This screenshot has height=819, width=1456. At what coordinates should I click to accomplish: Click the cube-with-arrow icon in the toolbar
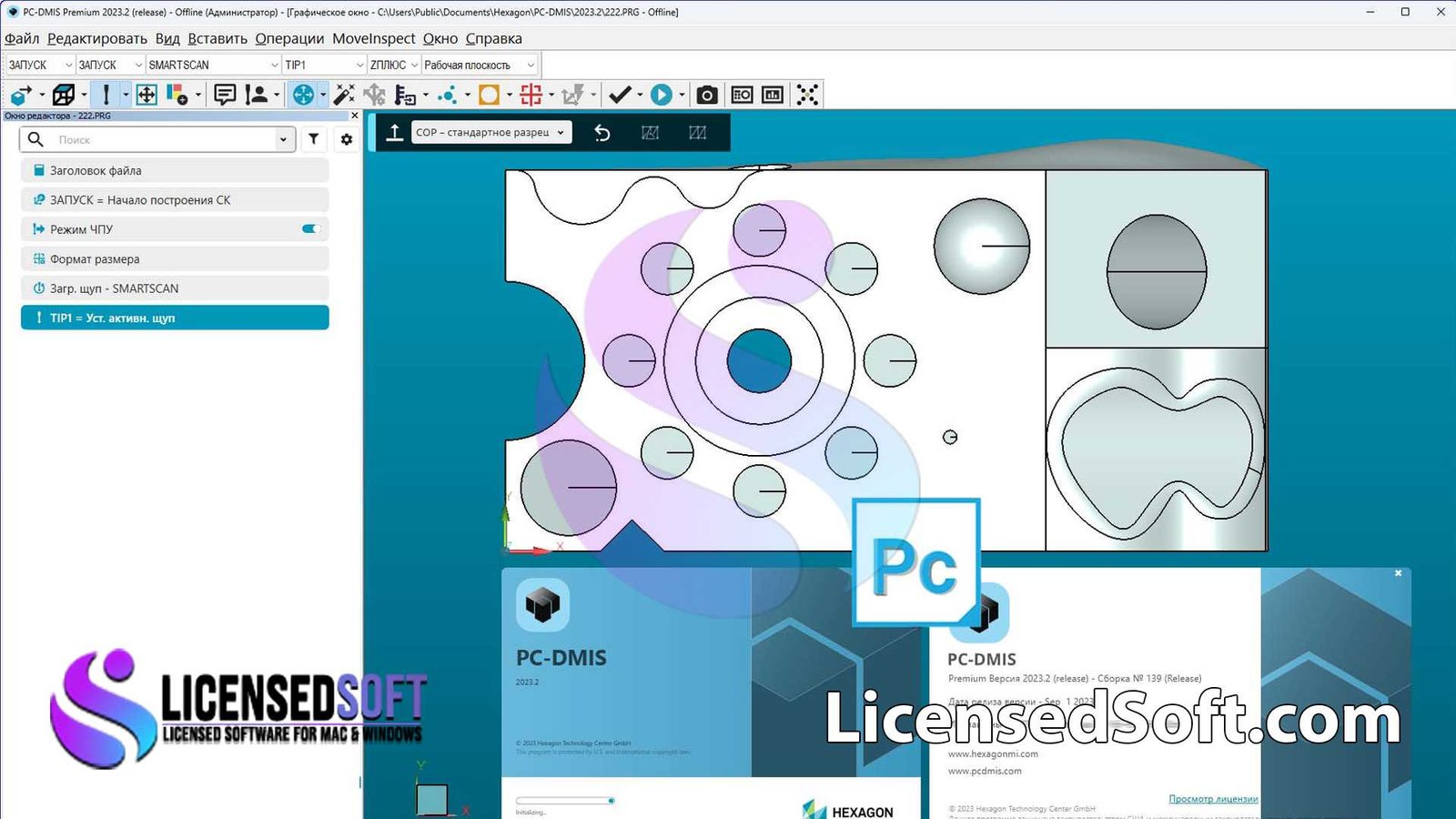pos(21,95)
